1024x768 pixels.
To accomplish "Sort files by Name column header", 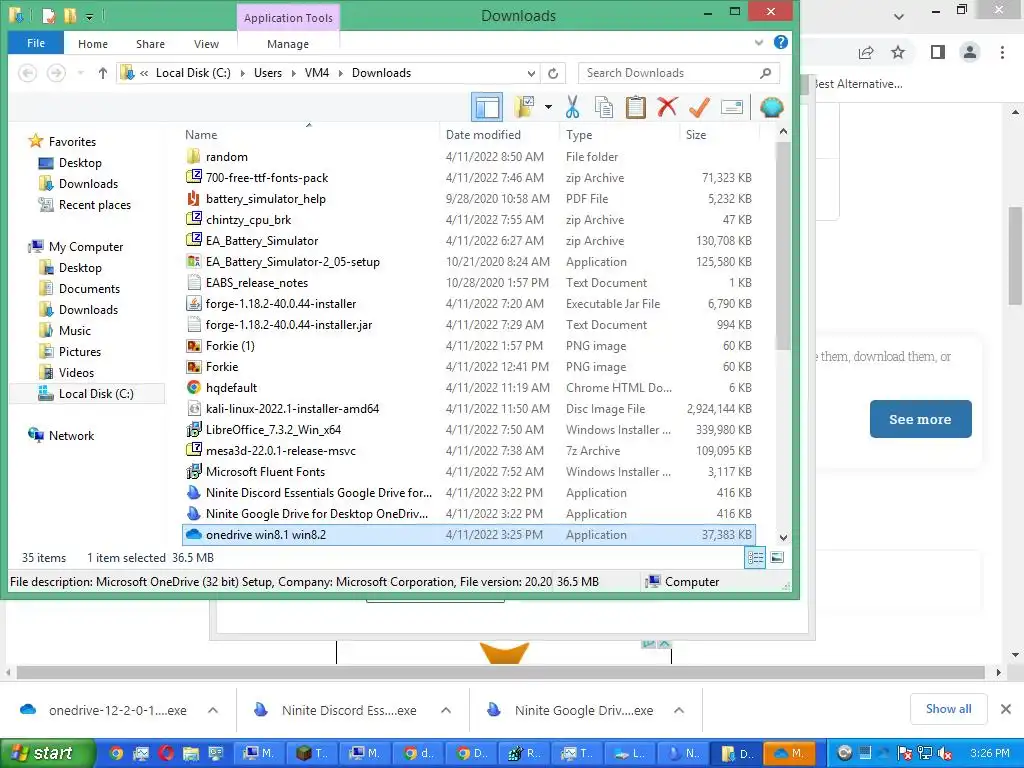I will tap(200, 135).
